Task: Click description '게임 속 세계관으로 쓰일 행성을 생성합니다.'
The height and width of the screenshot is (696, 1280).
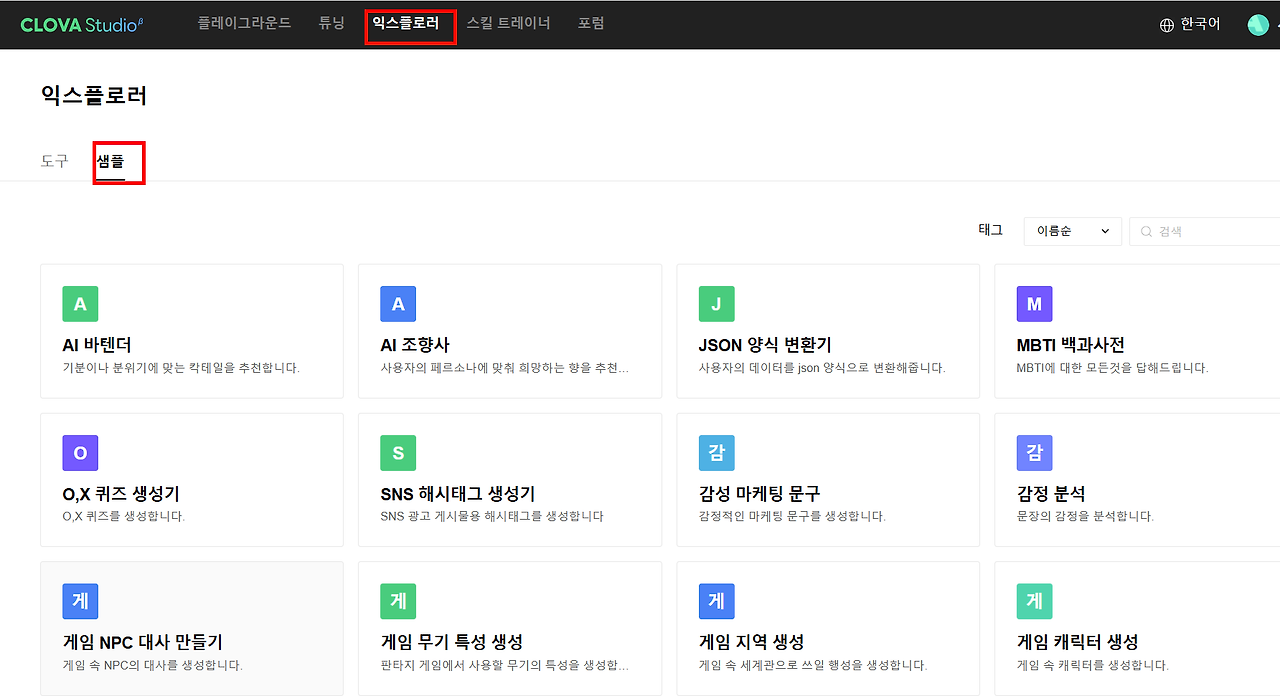Action: pyautogui.click(x=812, y=665)
